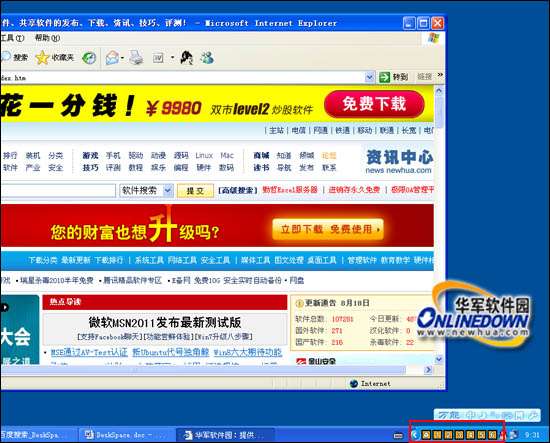Screen dimensions: 550x443
Task: Click the horse-head toolbar icon
Action: (187, 57)
